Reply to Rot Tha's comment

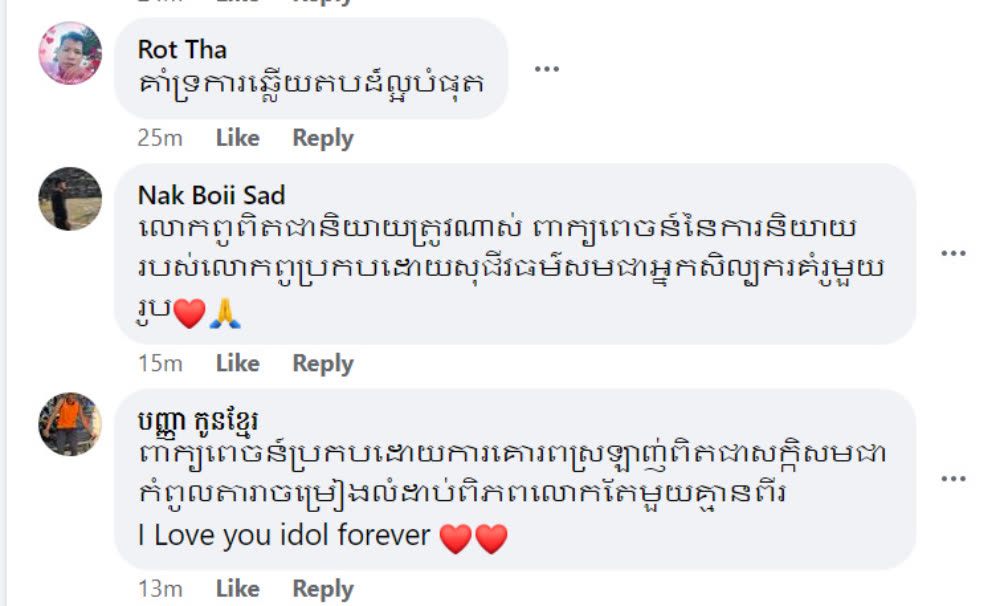click(322, 138)
